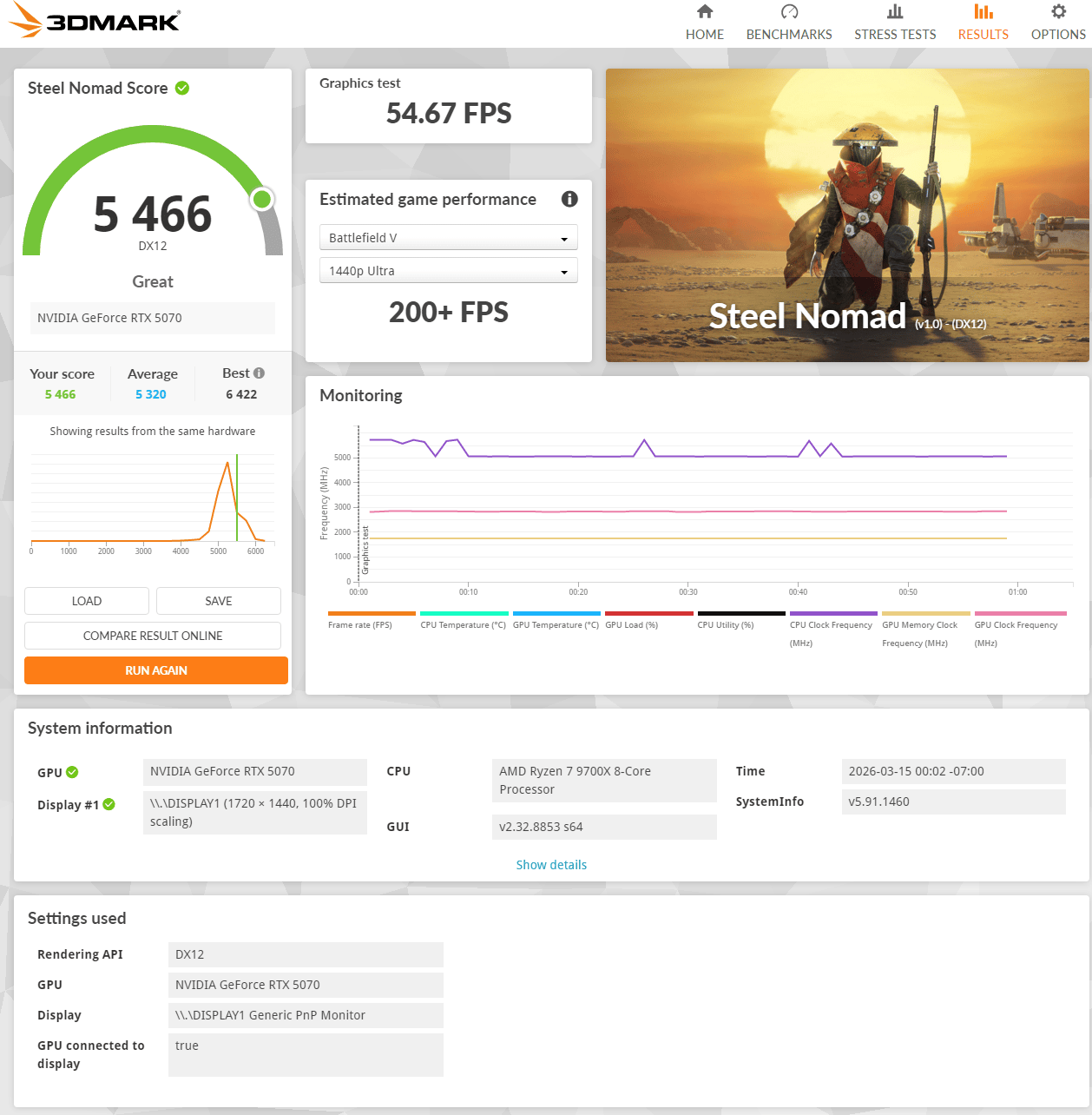Toggle GPU Temperature legend swatch
Viewport: 1092px width, 1115px height.
point(556,613)
